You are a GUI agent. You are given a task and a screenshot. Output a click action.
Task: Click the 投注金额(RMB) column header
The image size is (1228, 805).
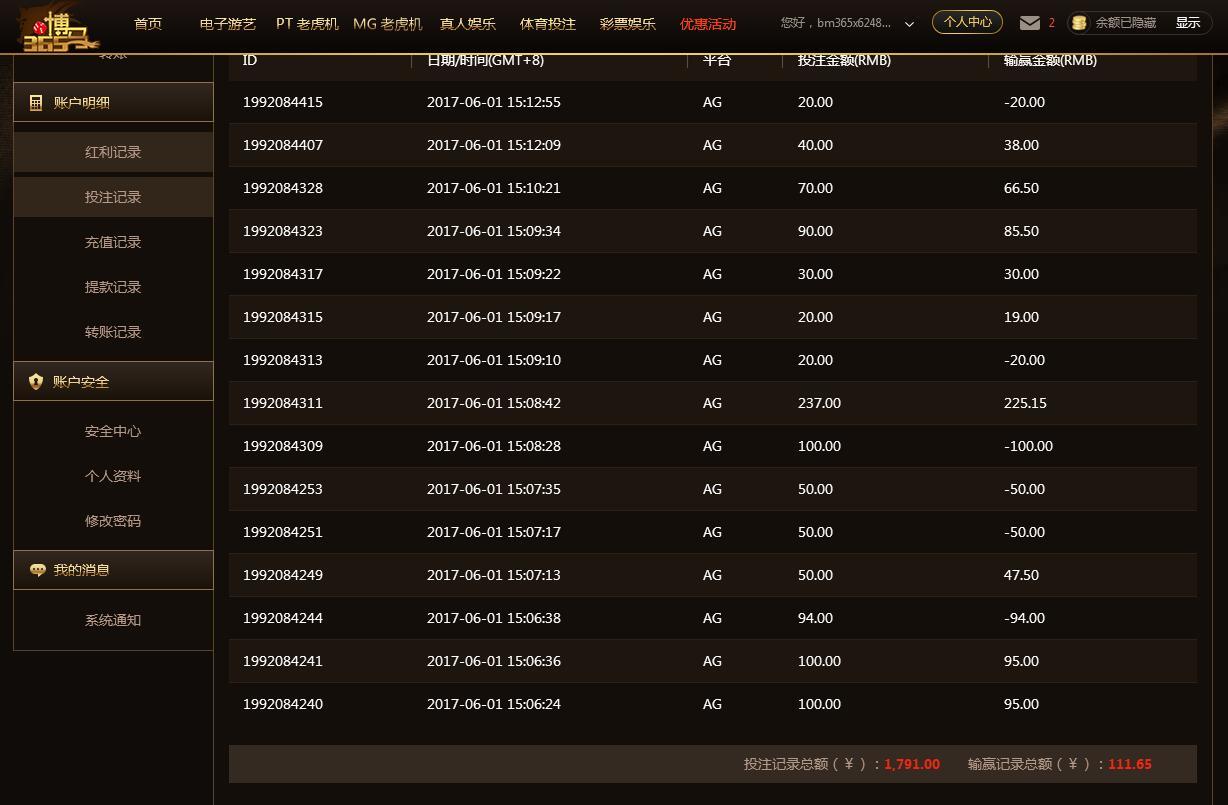(x=844, y=60)
